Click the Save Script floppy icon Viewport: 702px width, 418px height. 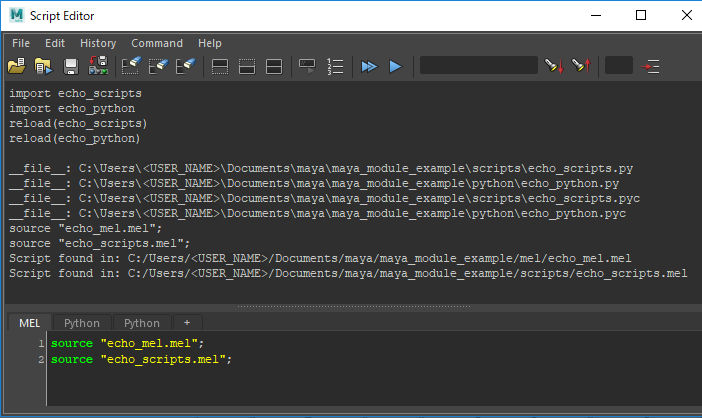pyautogui.click(x=72, y=66)
